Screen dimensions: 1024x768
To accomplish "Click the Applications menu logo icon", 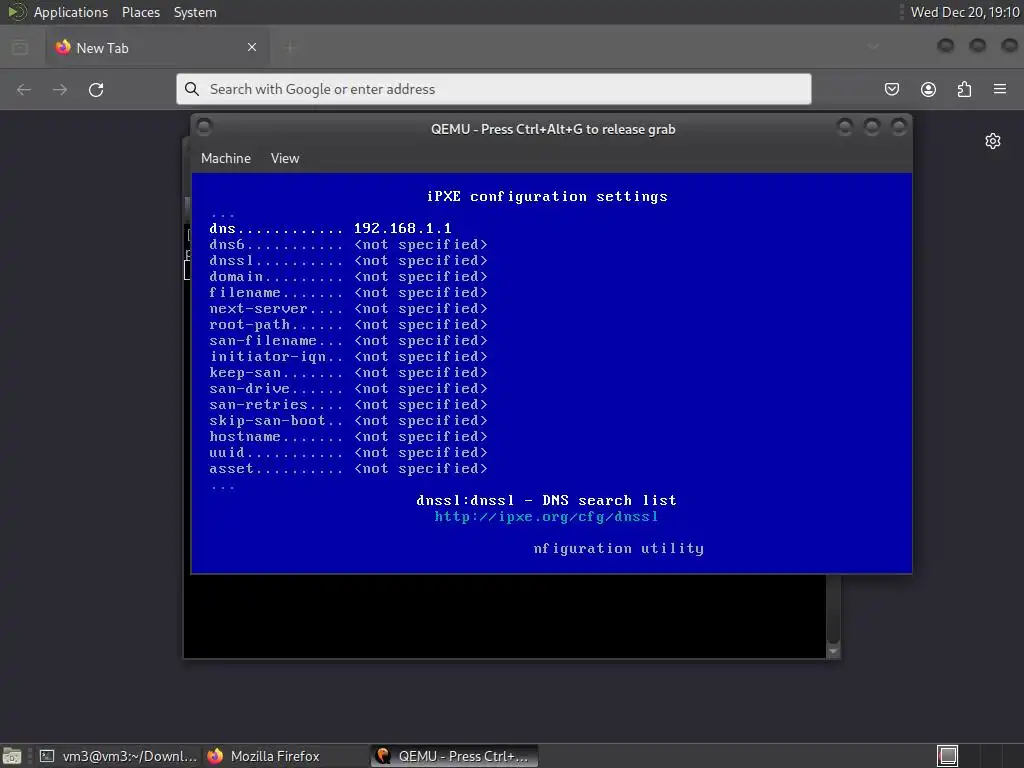I will 16,12.
